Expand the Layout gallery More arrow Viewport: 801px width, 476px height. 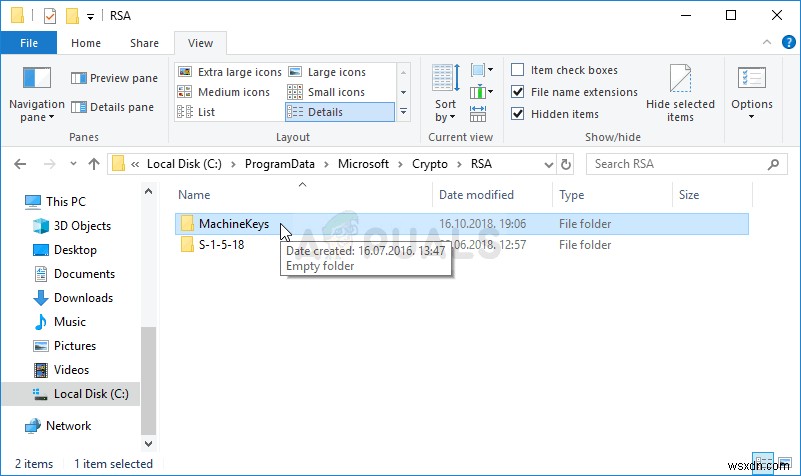point(403,112)
